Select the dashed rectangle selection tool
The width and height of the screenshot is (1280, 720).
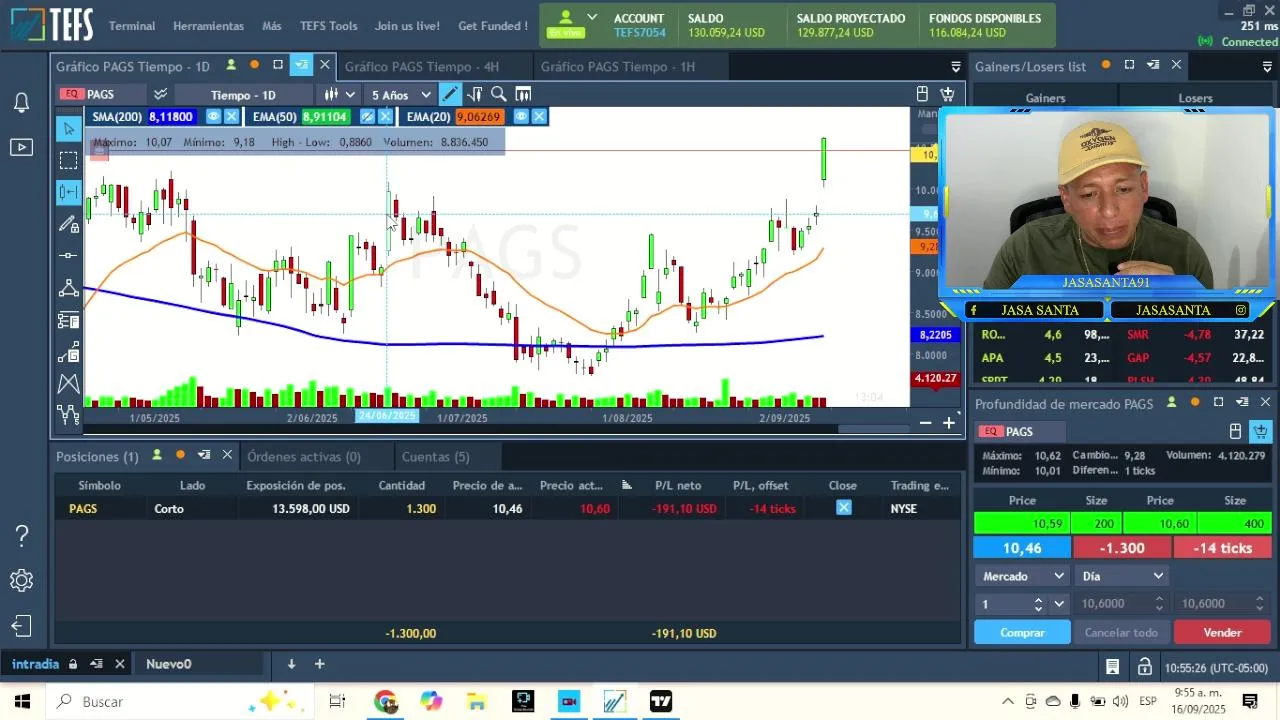[68, 160]
